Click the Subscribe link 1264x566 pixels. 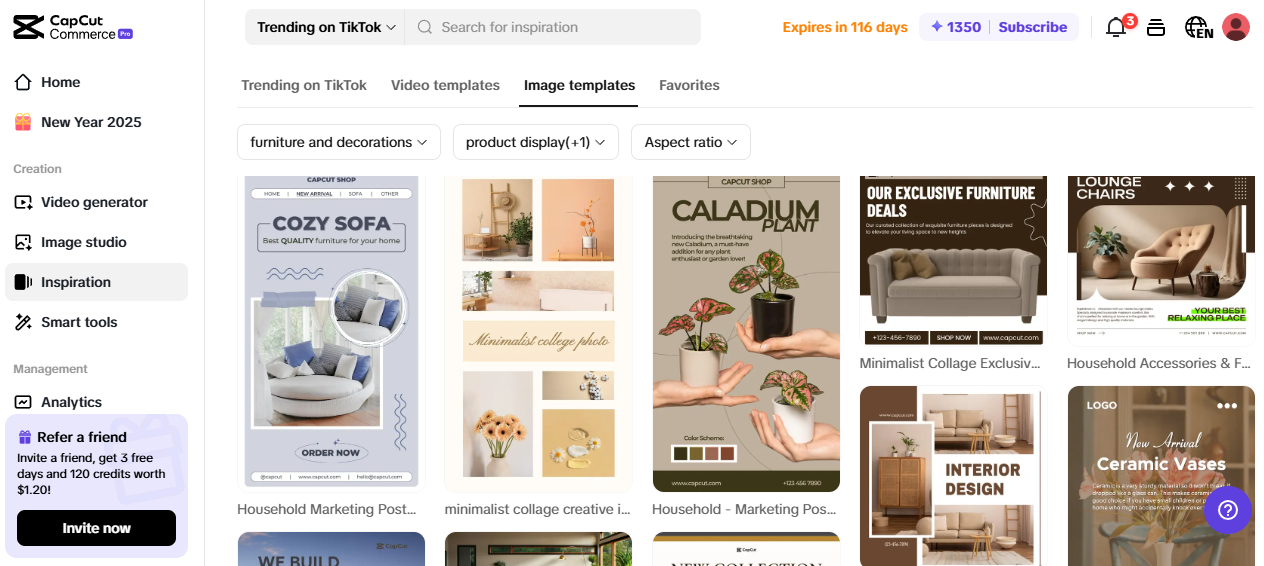click(x=1032, y=27)
